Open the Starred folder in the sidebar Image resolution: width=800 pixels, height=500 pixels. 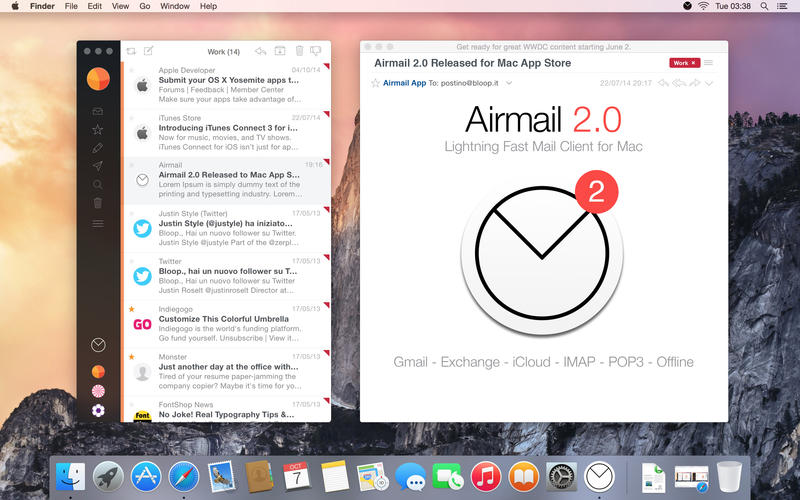98,129
